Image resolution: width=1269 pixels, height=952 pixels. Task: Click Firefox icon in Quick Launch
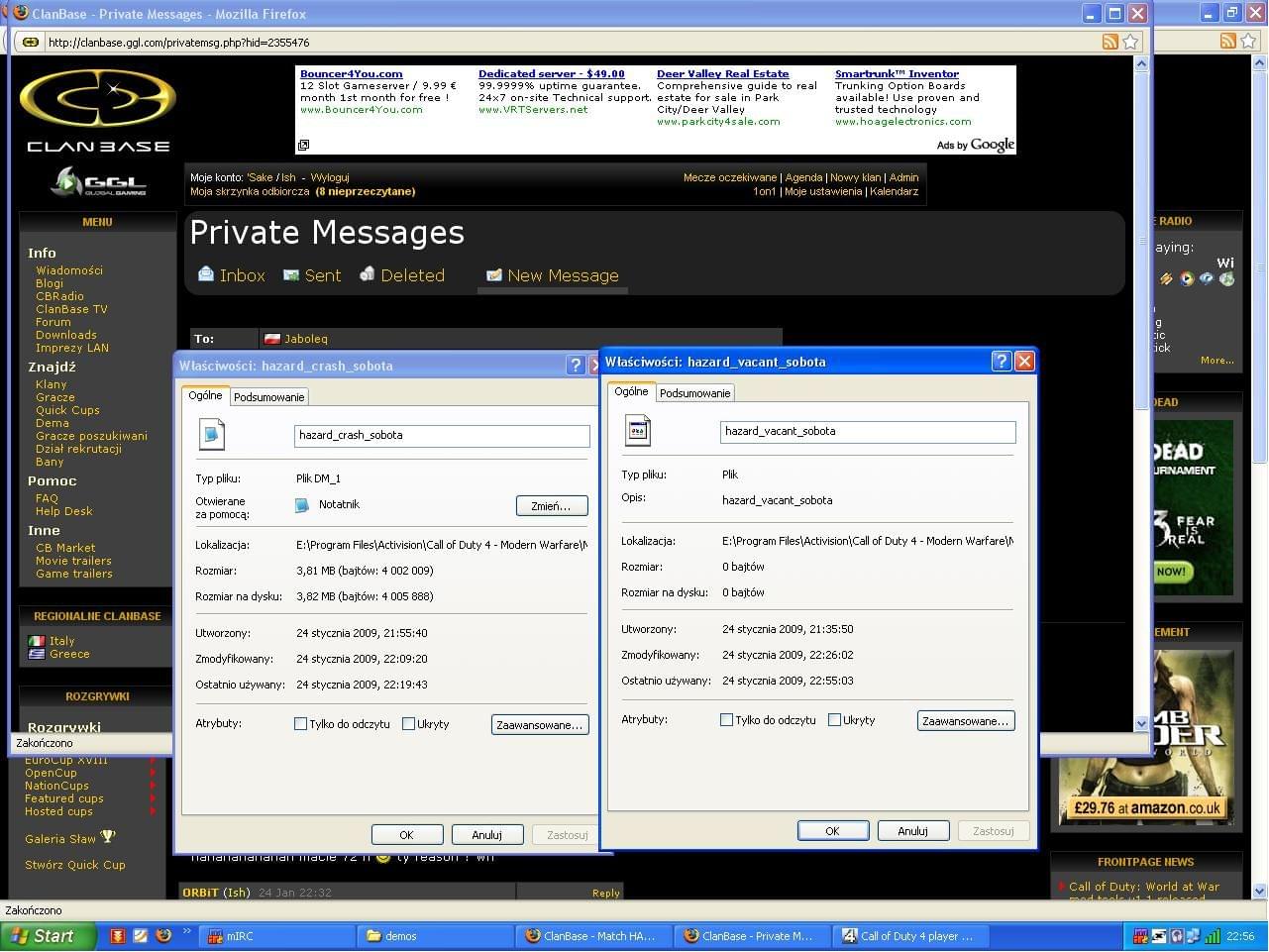pos(163,935)
